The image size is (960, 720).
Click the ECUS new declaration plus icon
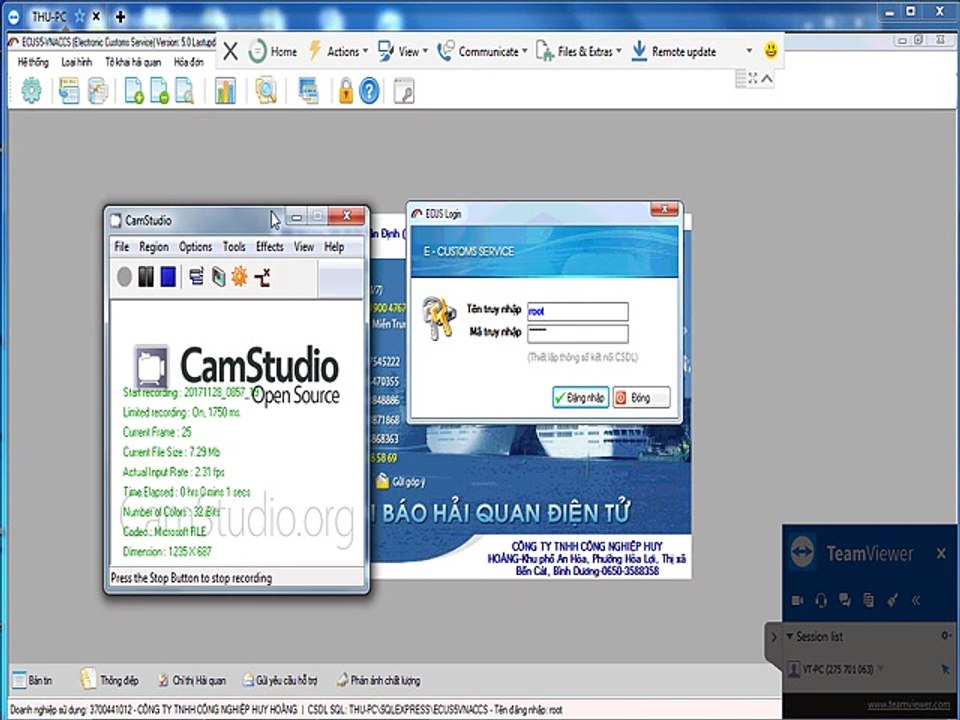[x=133, y=91]
